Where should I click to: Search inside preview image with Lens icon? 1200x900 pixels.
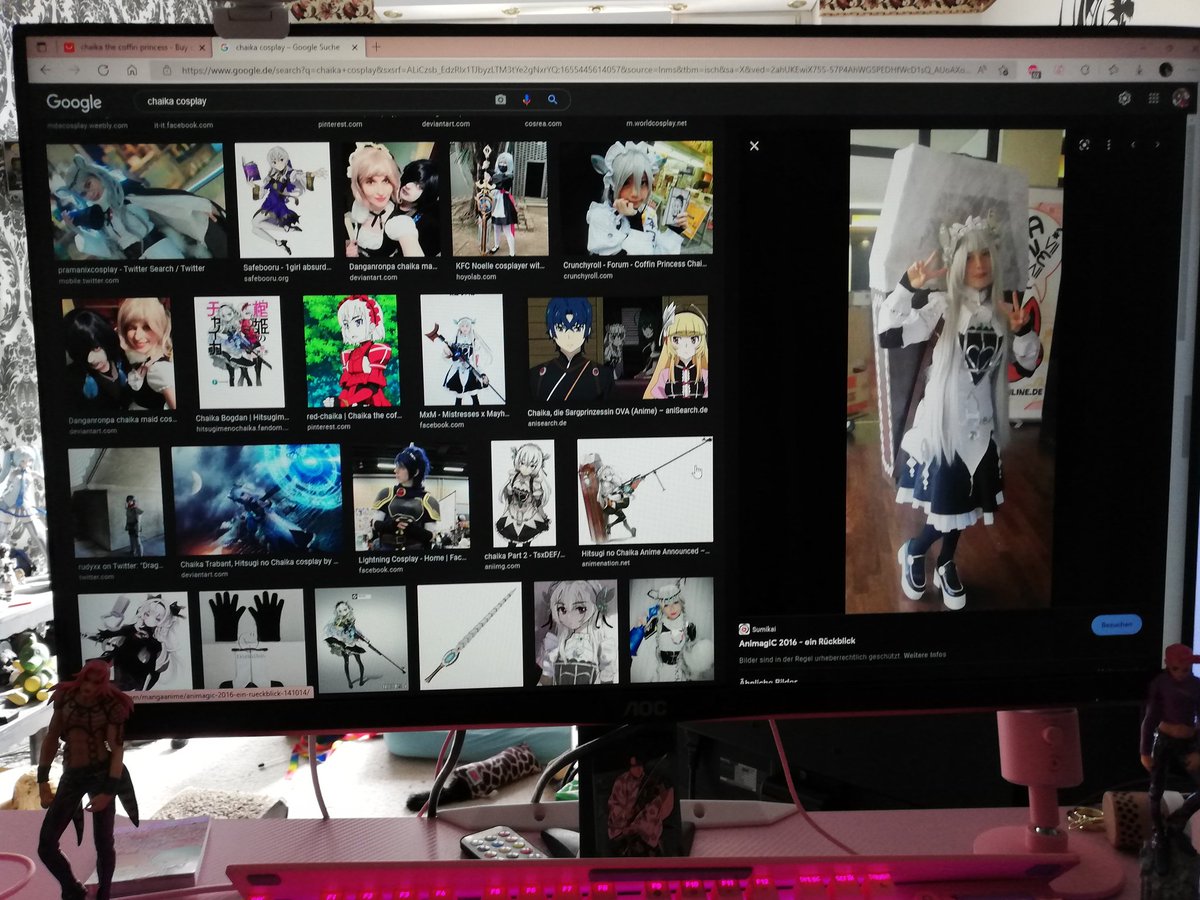1084,145
